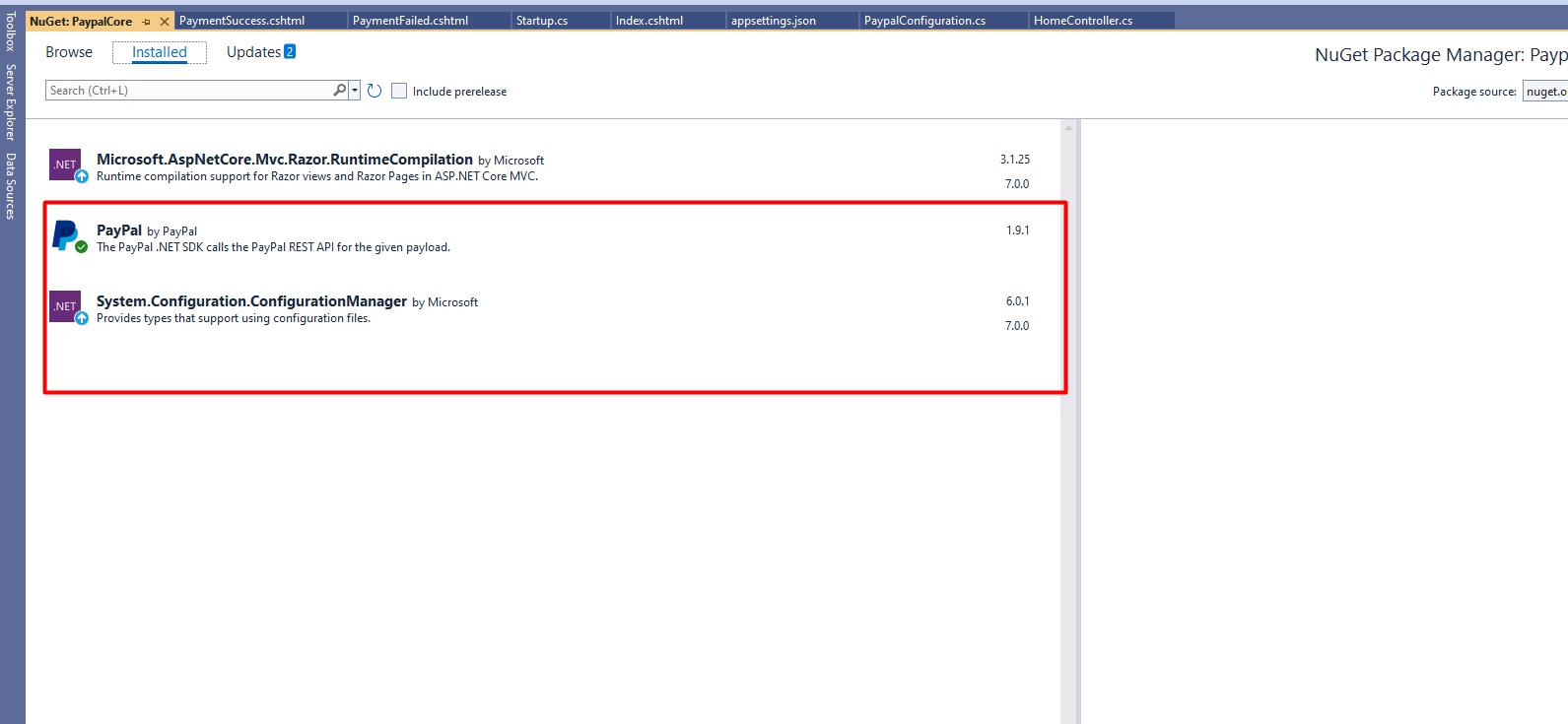
Task: Select the PayPal package name
Action: 119,230
